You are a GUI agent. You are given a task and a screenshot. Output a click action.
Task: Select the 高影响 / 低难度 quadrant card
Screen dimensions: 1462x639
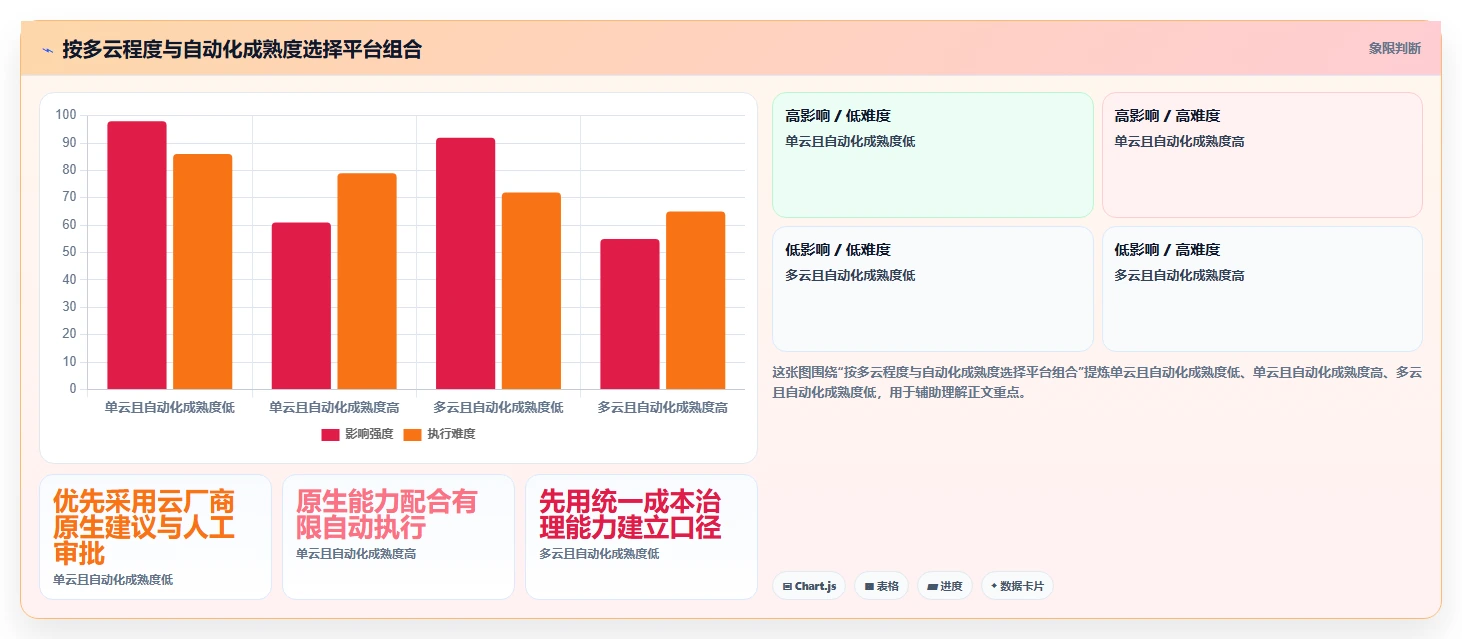[933, 155]
